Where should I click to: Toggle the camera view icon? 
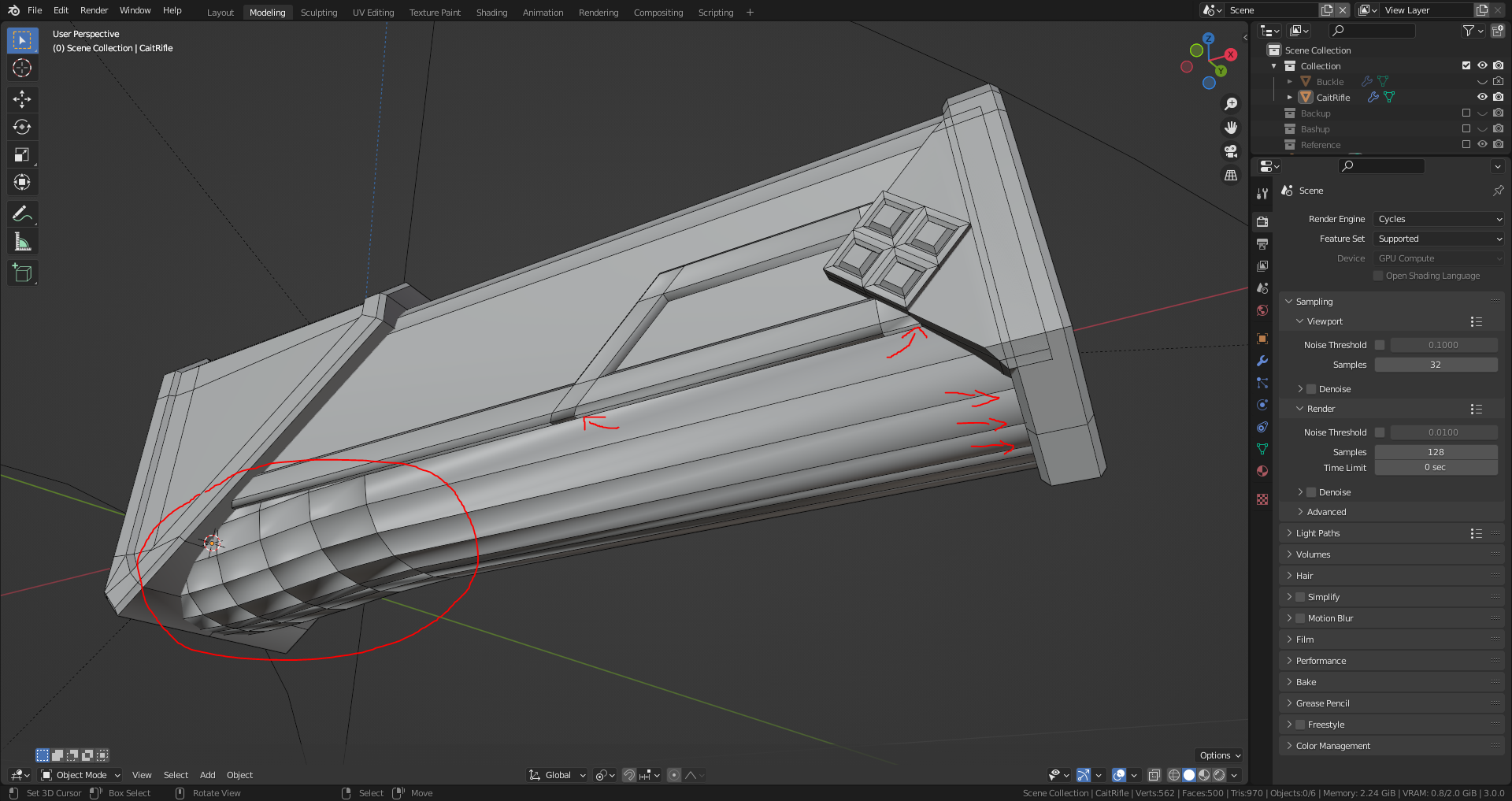pyautogui.click(x=1231, y=151)
